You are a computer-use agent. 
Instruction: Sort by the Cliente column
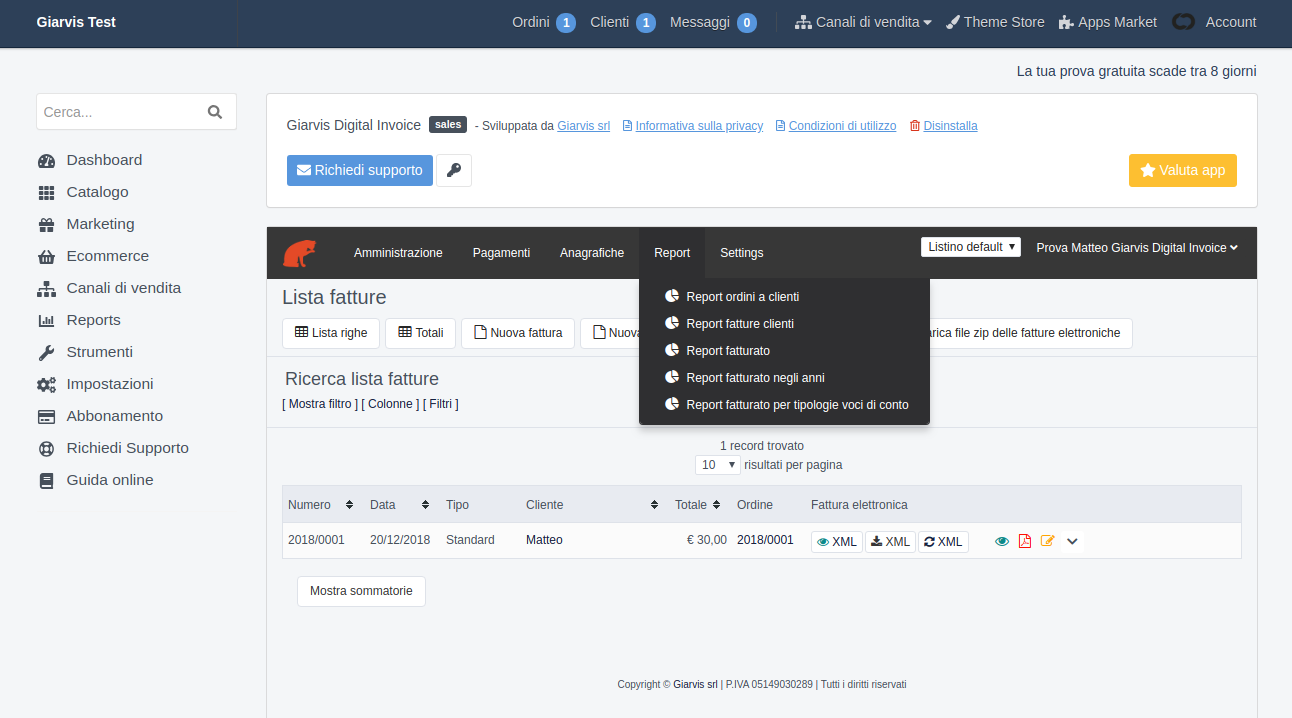click(654, 505)
